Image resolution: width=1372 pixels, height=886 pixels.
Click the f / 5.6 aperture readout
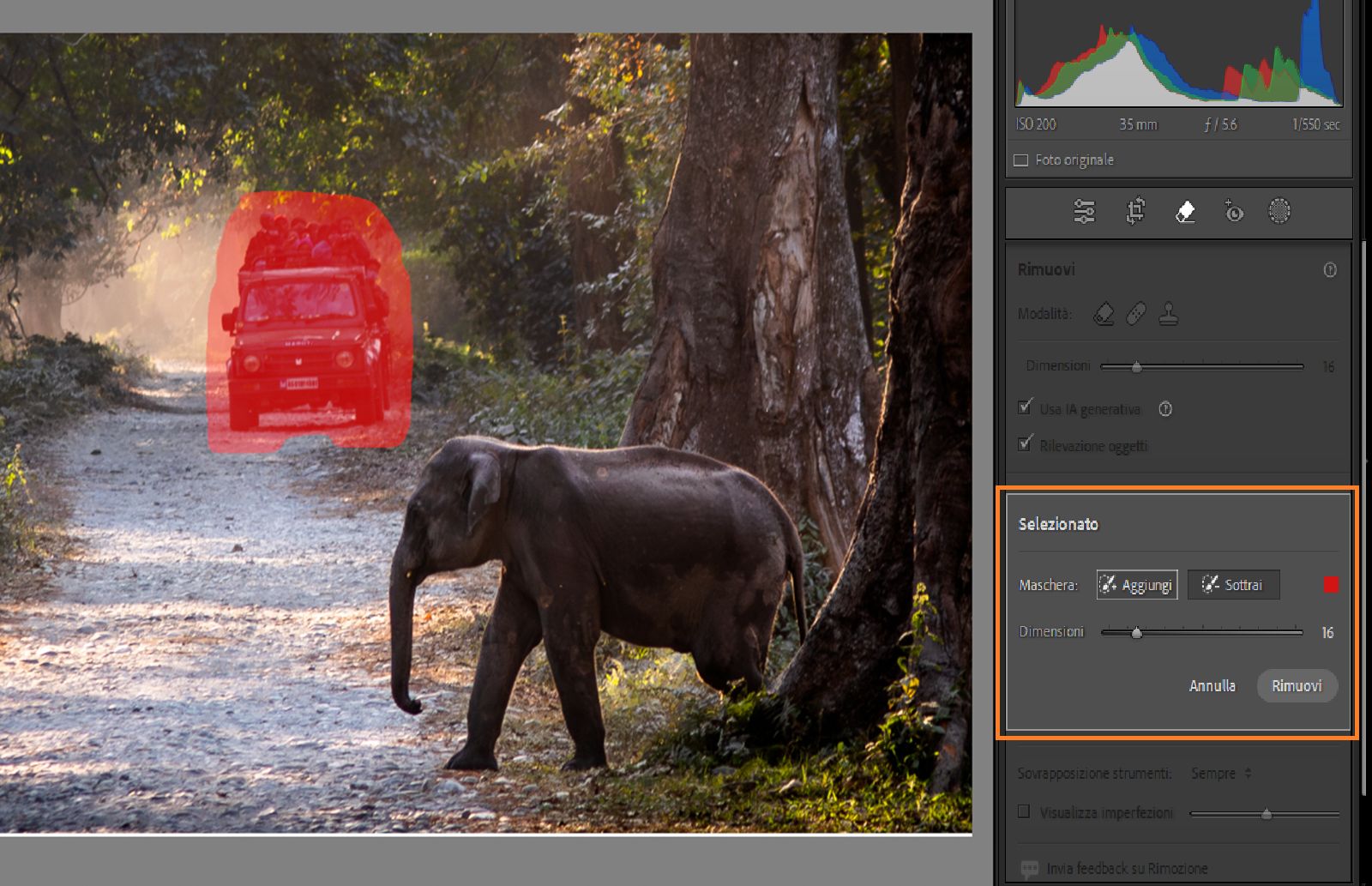(x=1220, y=124)
